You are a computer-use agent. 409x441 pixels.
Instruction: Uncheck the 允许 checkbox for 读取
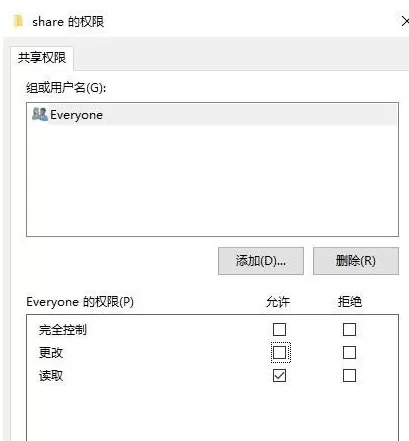pos(279,376)
